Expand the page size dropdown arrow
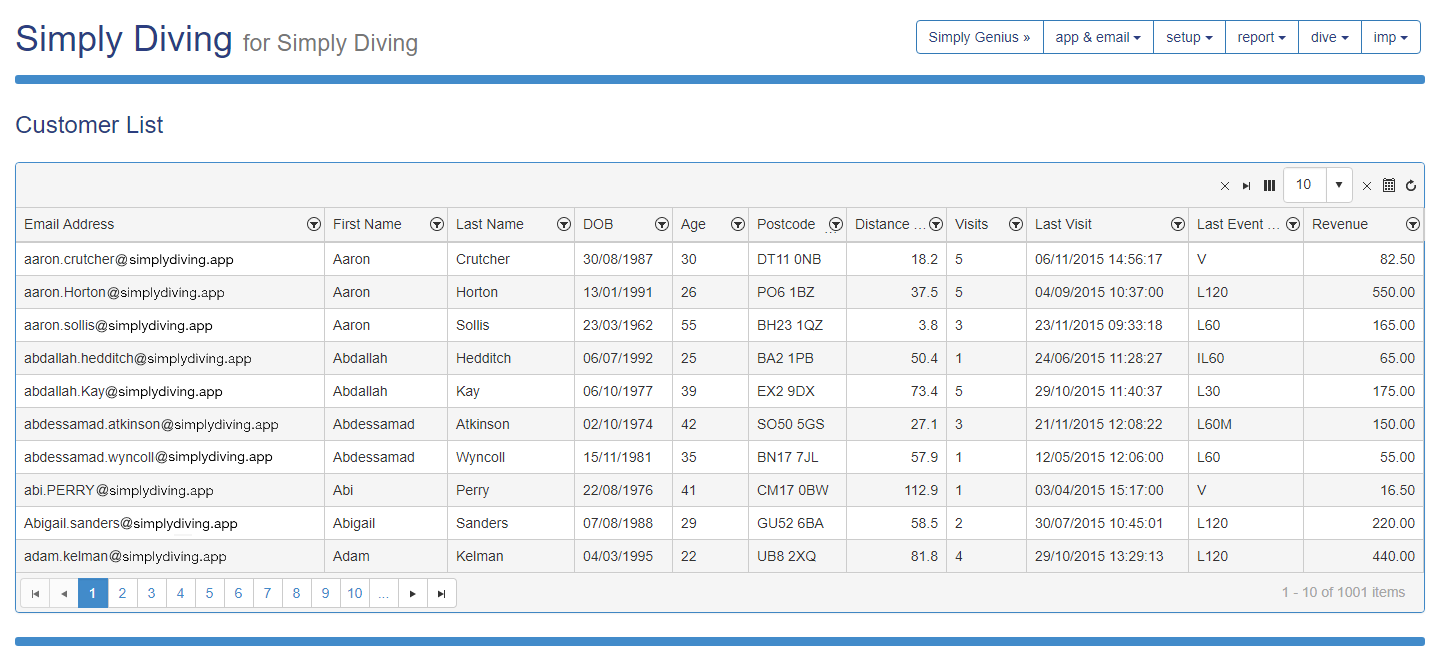Image resolution: width=1440 pixels, height=671 pixels. [x=1338, y=185]
